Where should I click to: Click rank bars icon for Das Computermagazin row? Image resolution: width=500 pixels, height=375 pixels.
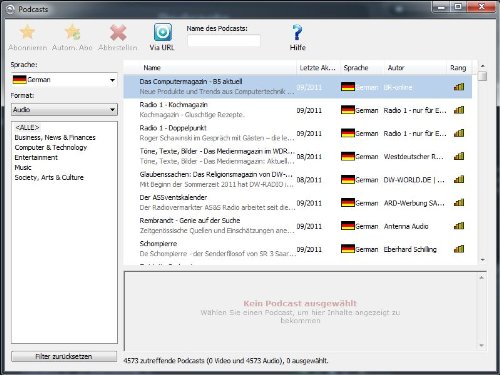(x=459, y=87)
